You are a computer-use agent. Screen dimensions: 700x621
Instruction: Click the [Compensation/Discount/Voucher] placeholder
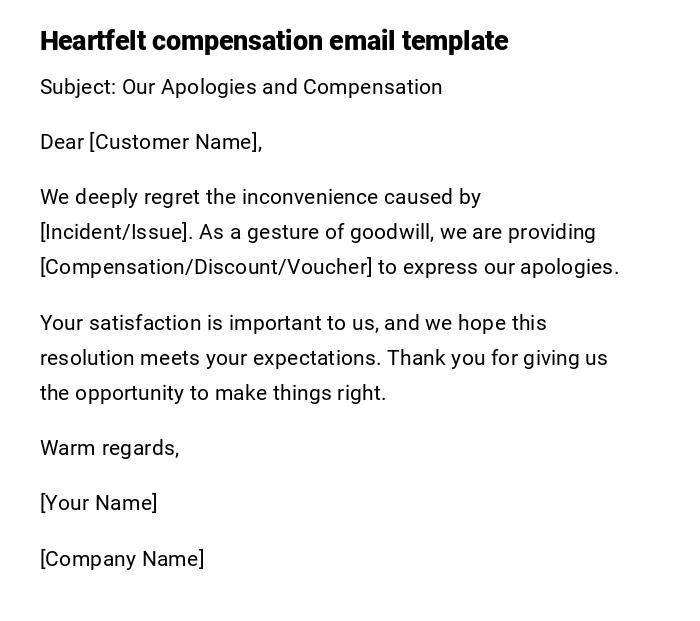(206, 267)
